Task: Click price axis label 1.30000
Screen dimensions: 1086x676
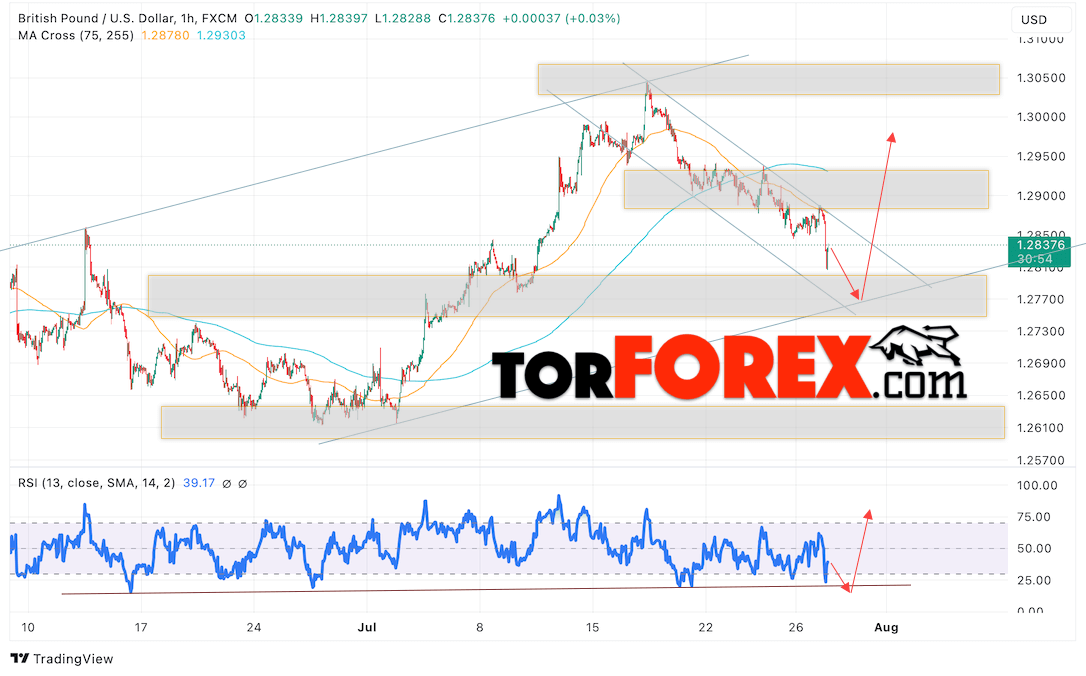Action: tap(1041, 117)
